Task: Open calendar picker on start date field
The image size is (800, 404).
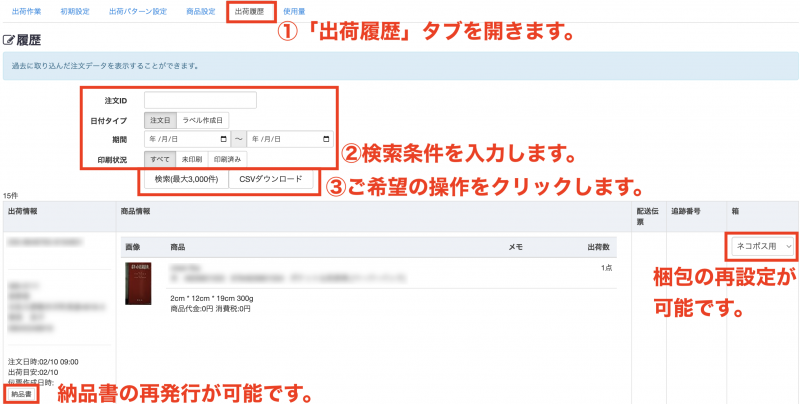Action: tap(222, 139)
